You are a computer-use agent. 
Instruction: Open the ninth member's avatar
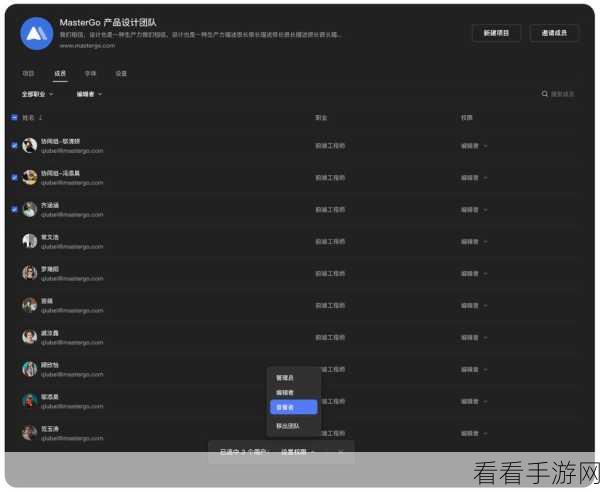click(x=29, y=401)
